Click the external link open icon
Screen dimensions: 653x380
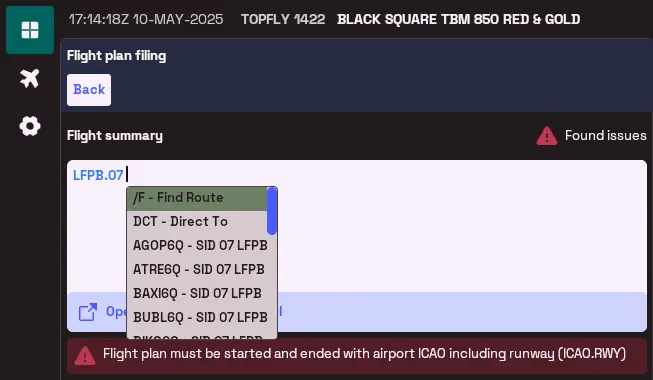tap(88, 312)
